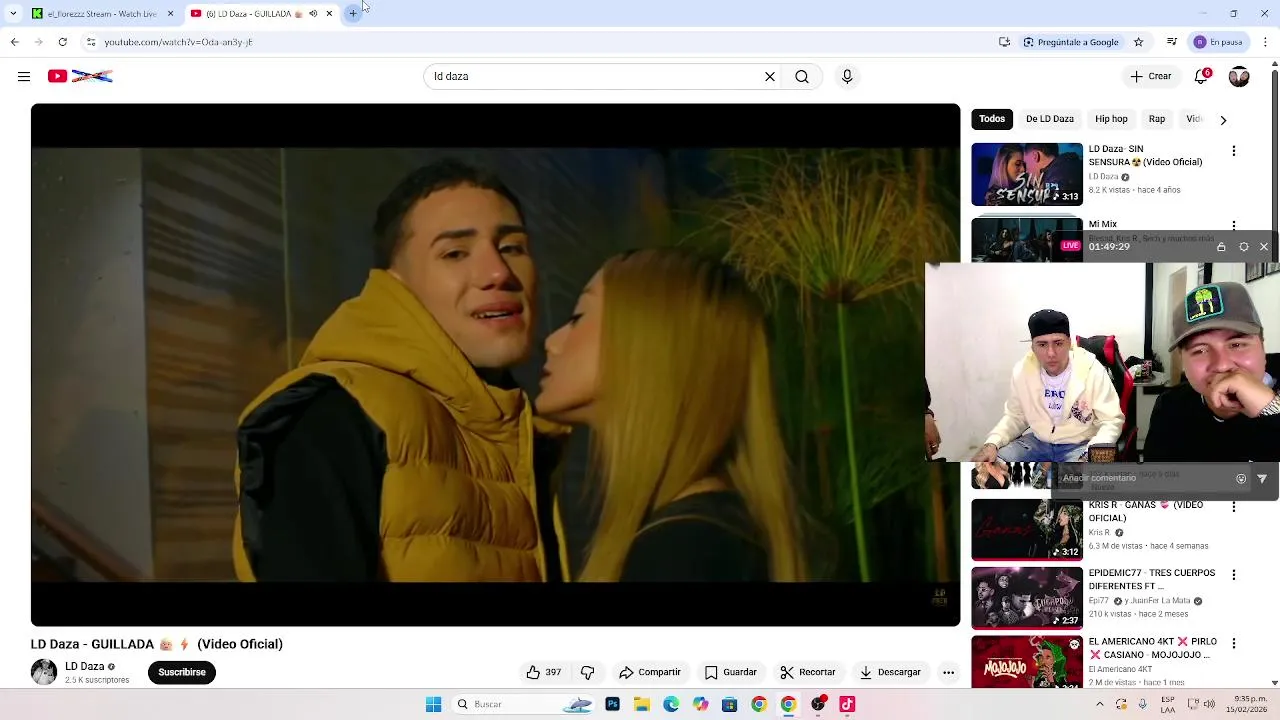Send comment with the arrow in live overlay
Screen dimensions: 1280x720
click(1262, 478)
